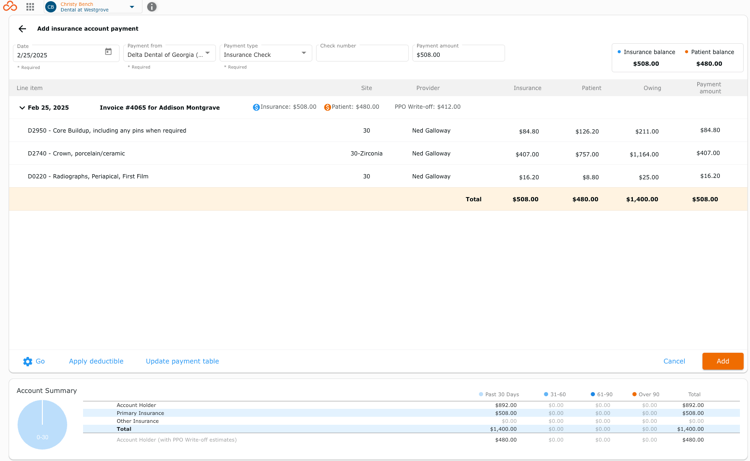Click the Account Summary heading

47,391
